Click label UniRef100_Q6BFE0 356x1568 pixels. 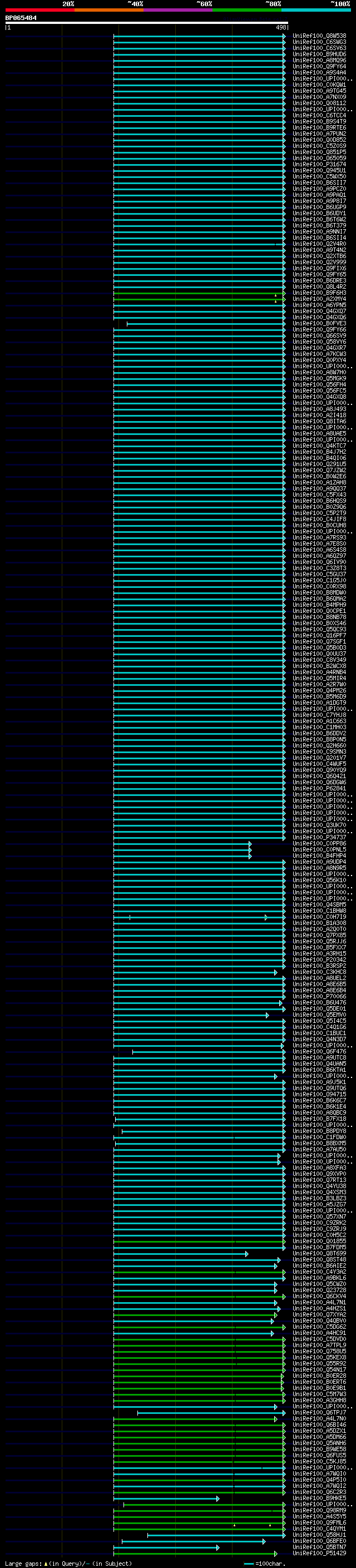[x=319, y=1541]
